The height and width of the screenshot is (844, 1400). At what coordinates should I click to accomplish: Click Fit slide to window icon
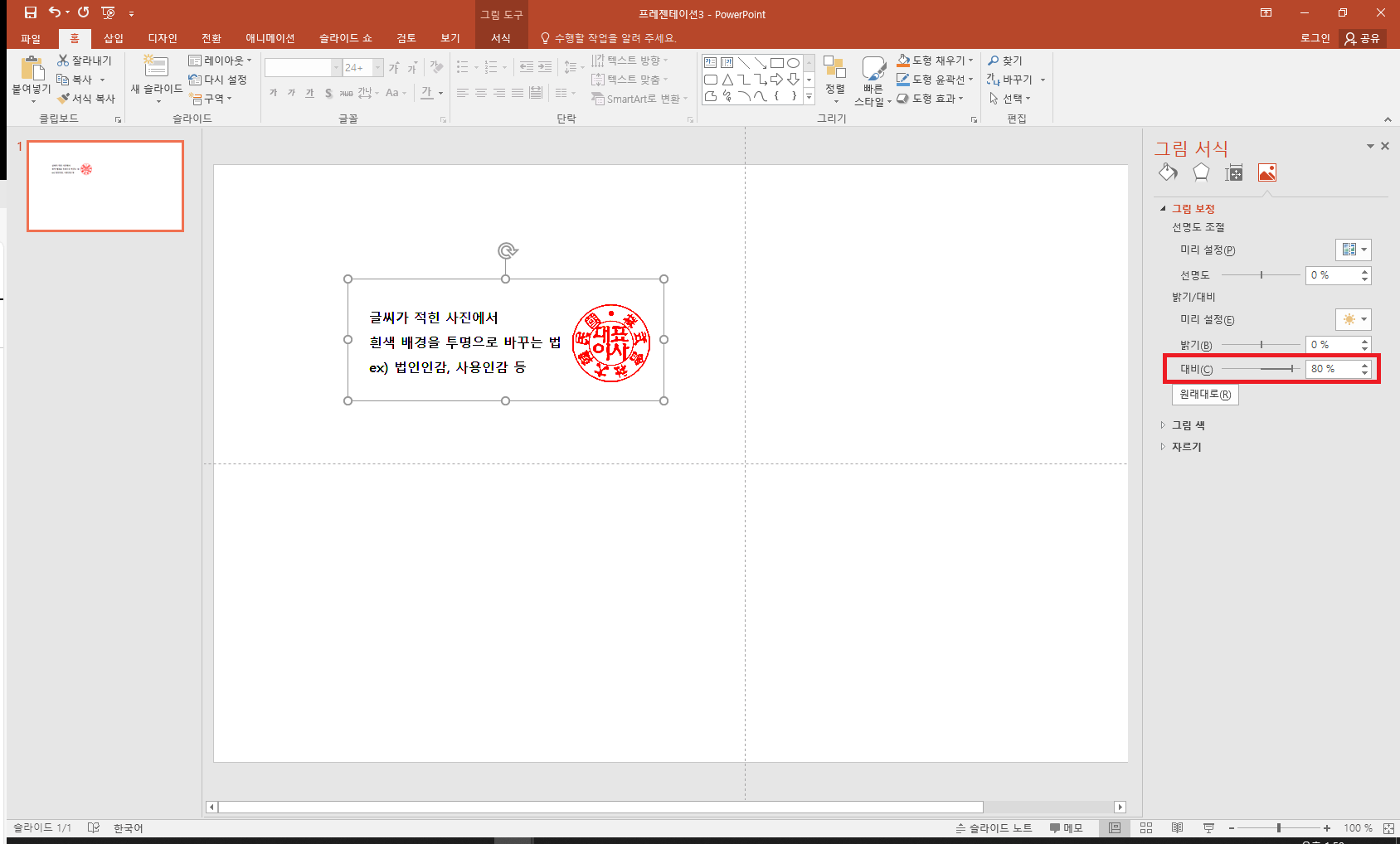click(x=1388, y=827)
